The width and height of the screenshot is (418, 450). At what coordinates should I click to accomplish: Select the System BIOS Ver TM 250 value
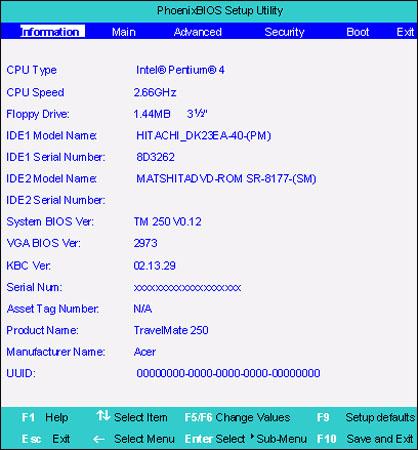[x=167, y=222]
